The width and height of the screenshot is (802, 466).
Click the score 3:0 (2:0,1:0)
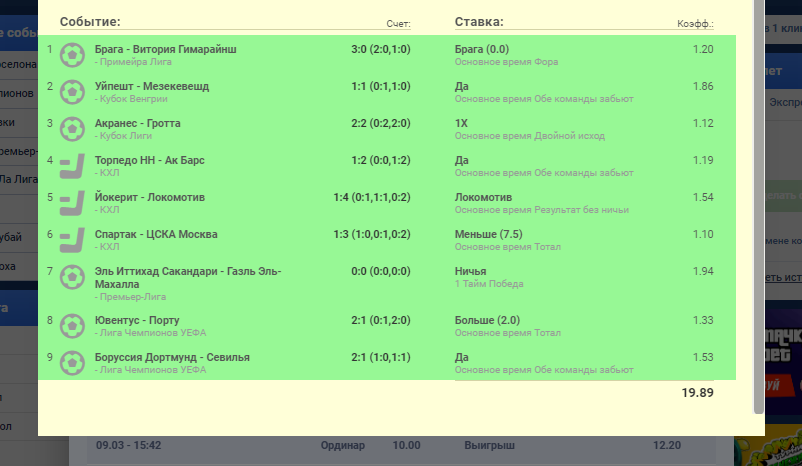[381, 49]
